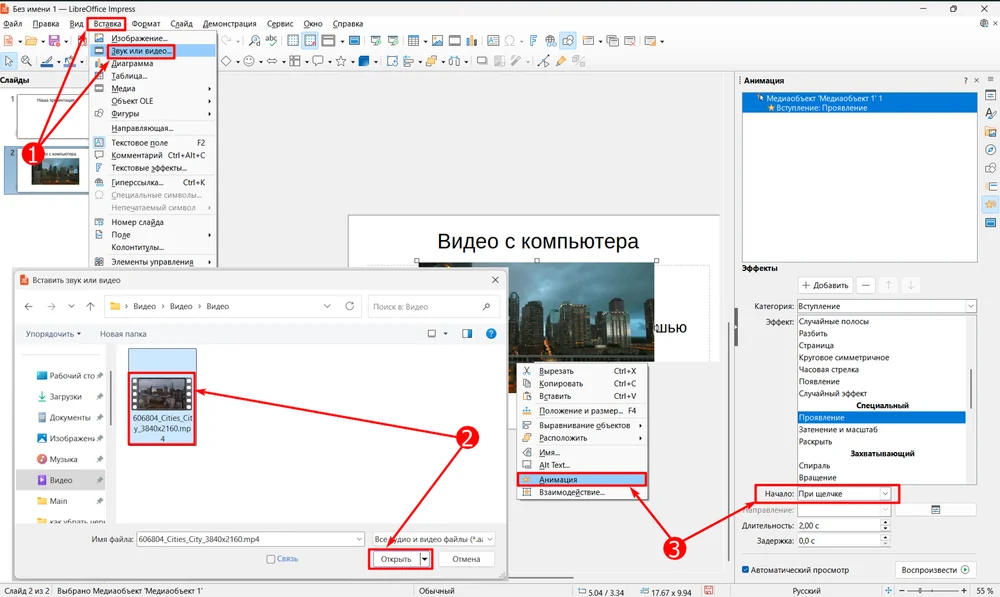Toggle the Связь checkbox
This screenshot has width=1000, height=597.
coord(271,559)
